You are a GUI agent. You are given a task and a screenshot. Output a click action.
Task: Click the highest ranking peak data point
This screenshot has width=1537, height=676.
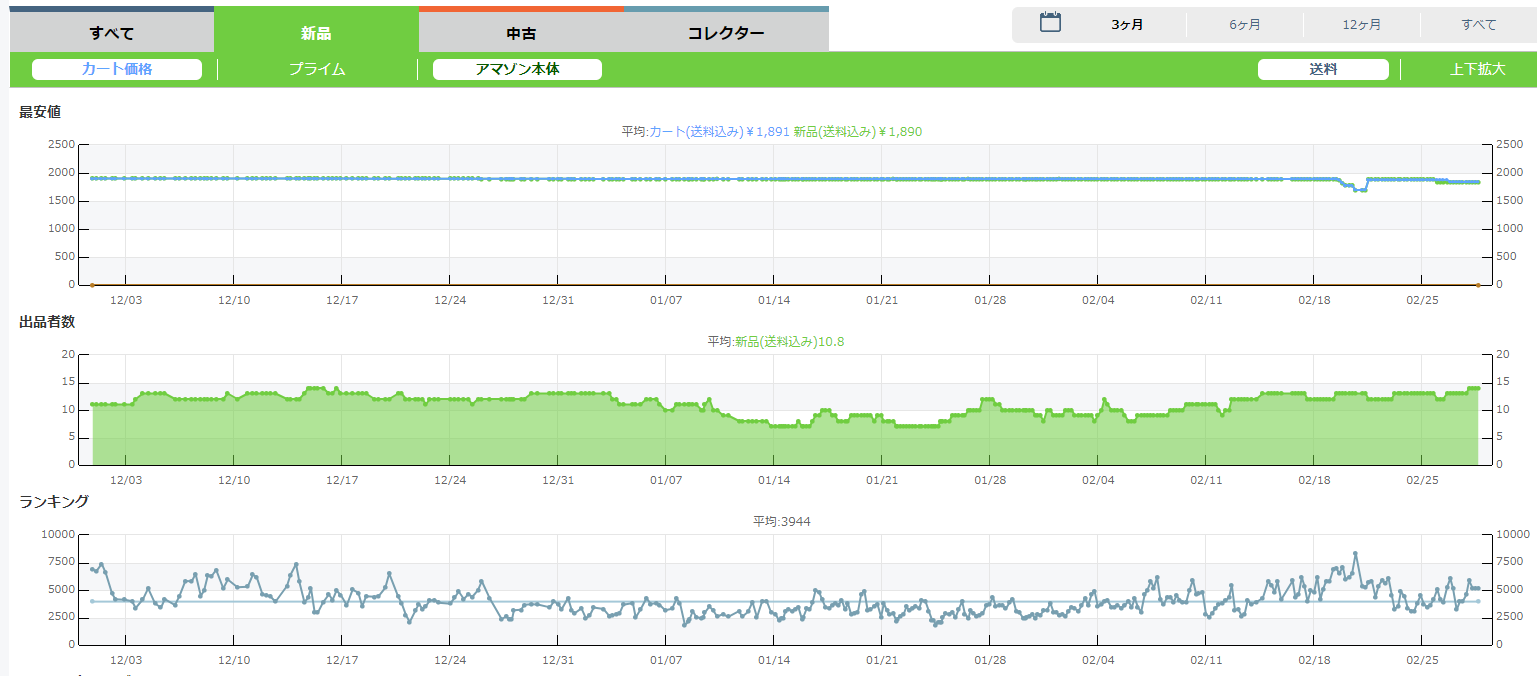tap(1355, 553)
